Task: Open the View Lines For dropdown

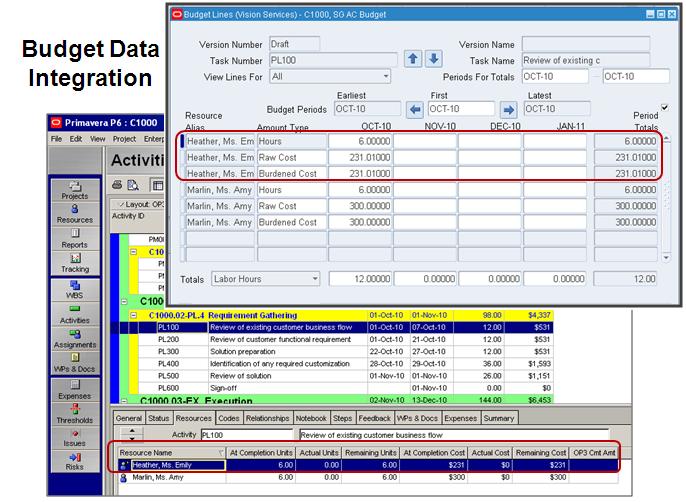Action: click(x=385, y=76)
